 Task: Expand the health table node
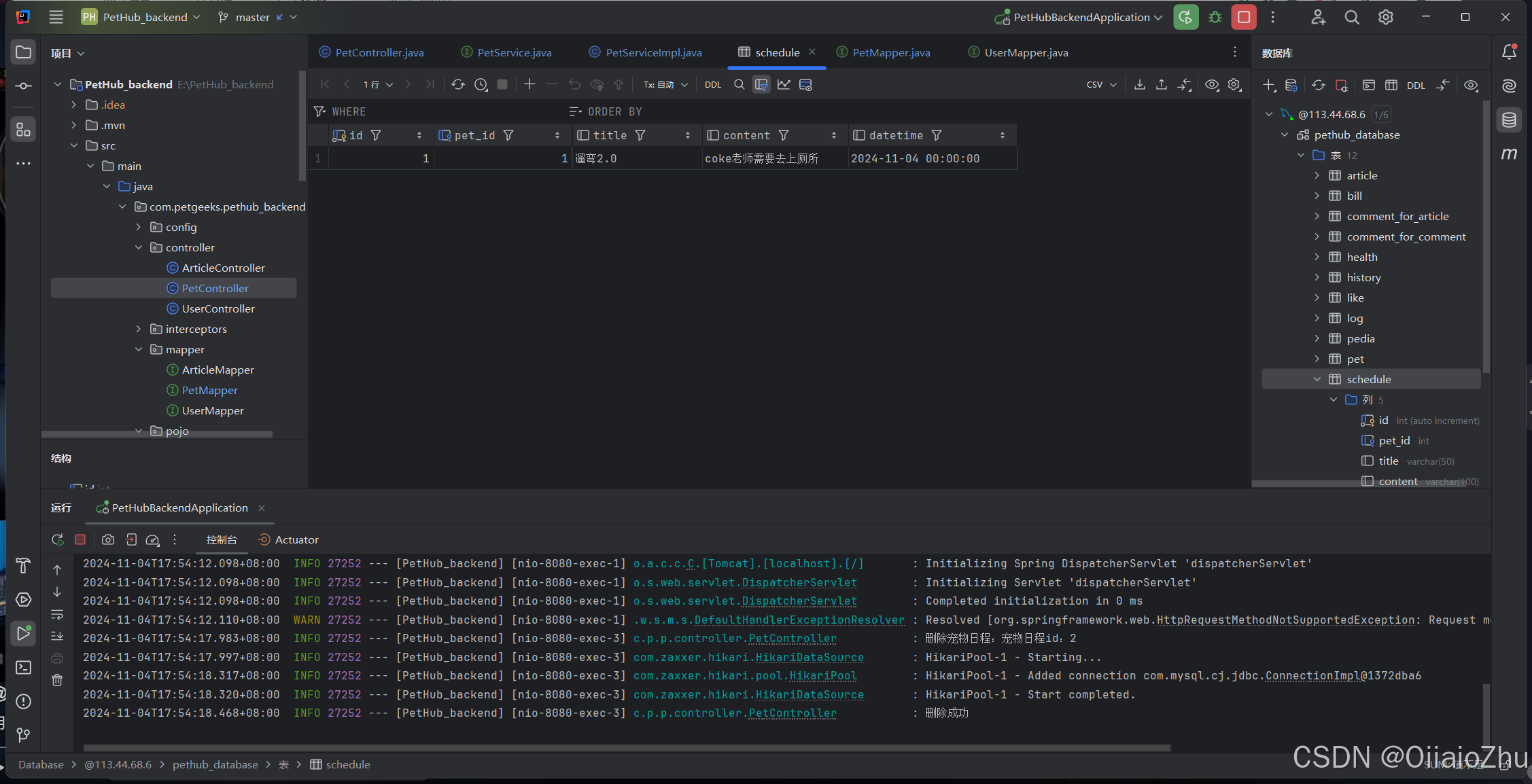[1317, 257]
